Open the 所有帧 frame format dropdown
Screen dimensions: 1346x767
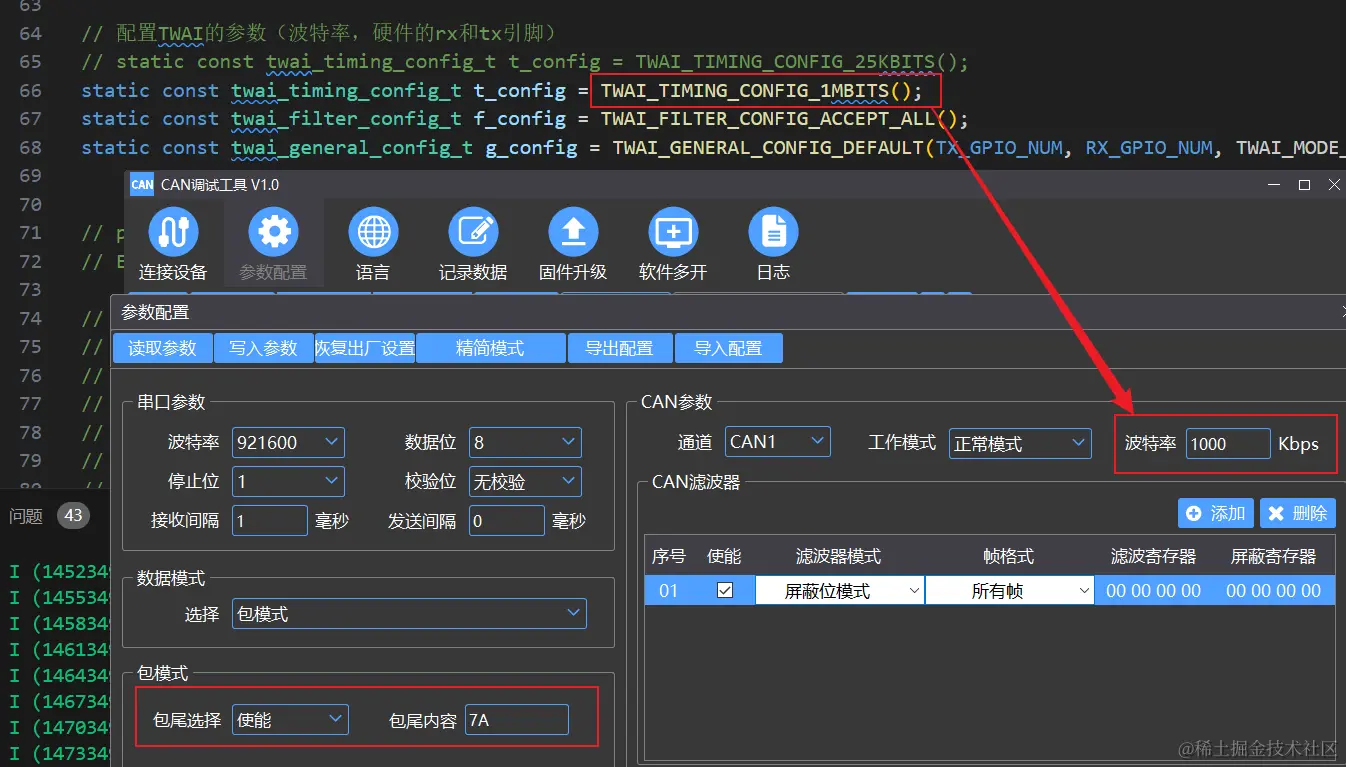click(x=1010, y=591)
